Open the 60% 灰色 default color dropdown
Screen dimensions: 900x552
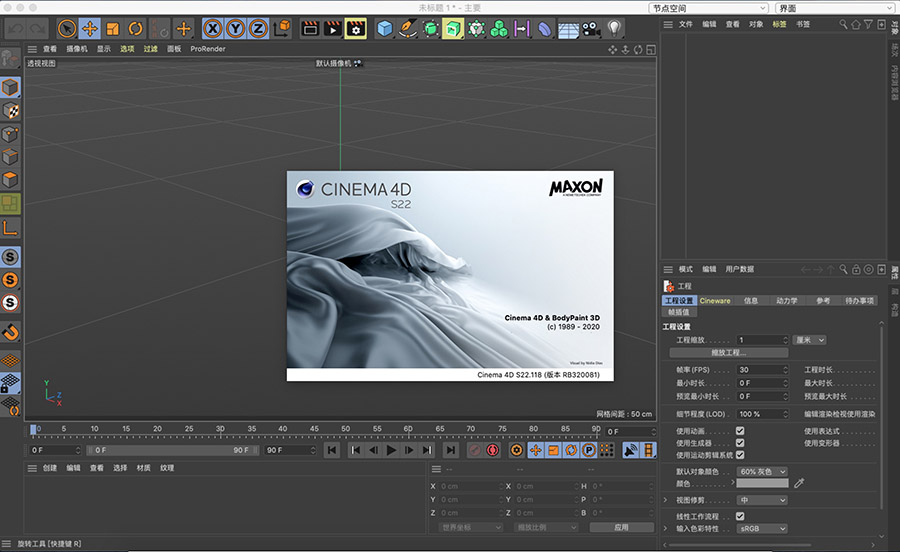tap(762, 471)
